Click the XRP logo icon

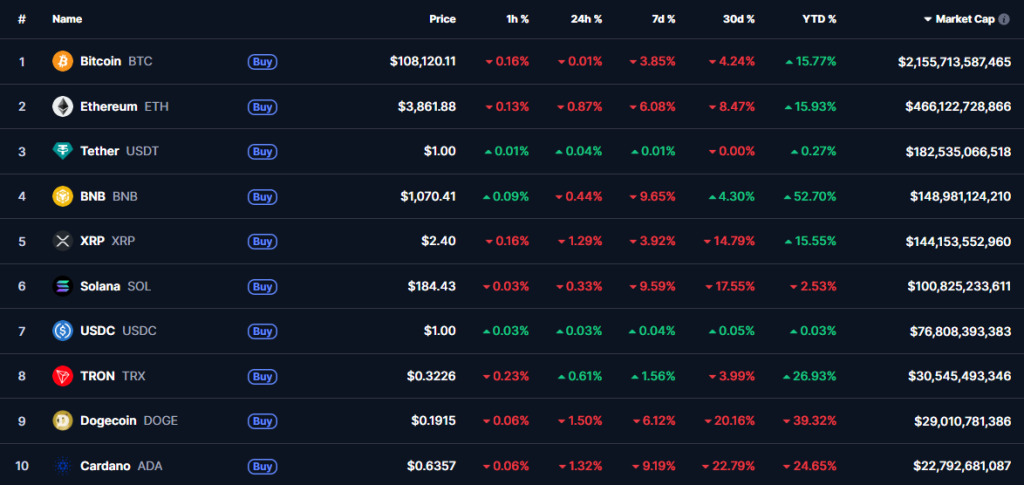click(x=62, y=241)
